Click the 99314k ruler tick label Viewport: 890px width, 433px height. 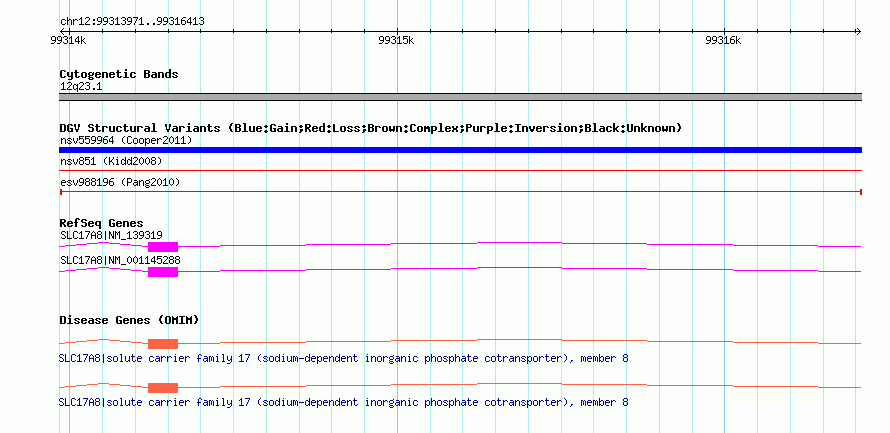click(68, 40)
